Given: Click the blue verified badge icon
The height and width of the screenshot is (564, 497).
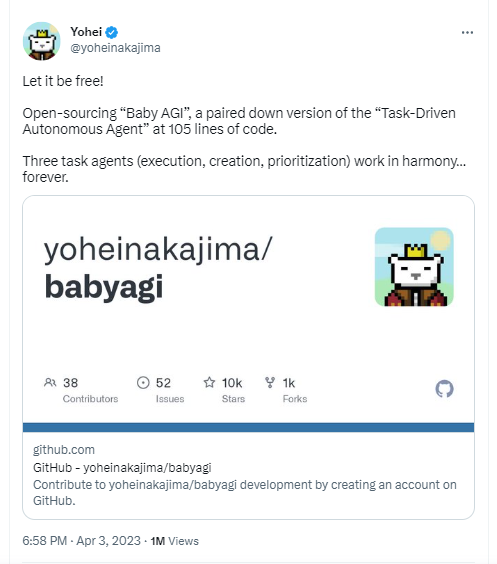Looking at the screenshot, I should click(111, 32).
